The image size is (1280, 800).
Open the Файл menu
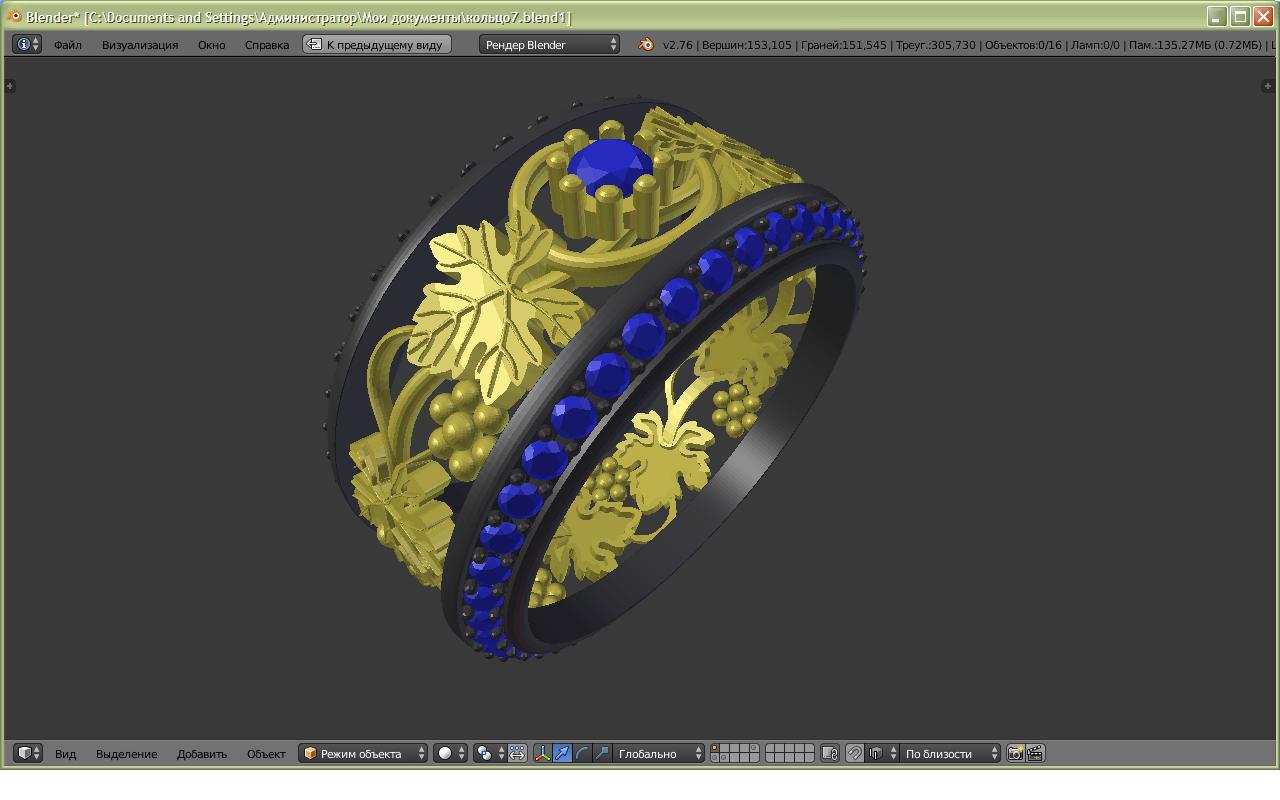pyautogui.click(x=68, y=45)
